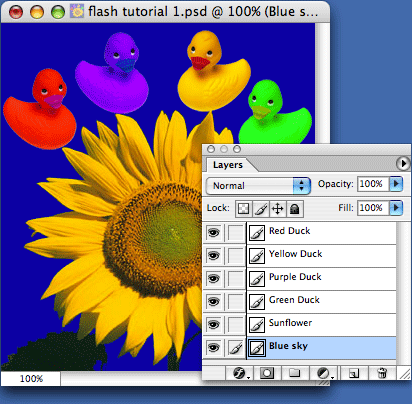Select the Layers tab
The image size is (412, 404).
228,165
